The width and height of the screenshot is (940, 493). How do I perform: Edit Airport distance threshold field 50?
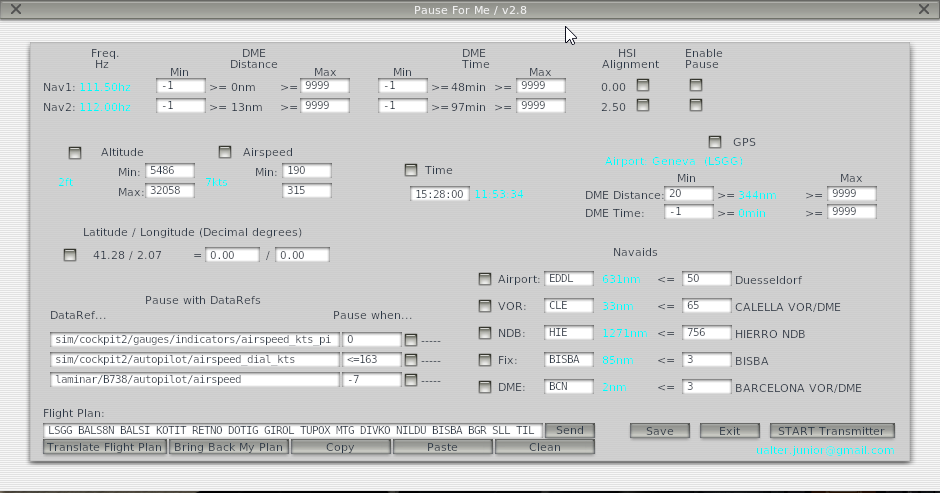[x=707, y=279]
